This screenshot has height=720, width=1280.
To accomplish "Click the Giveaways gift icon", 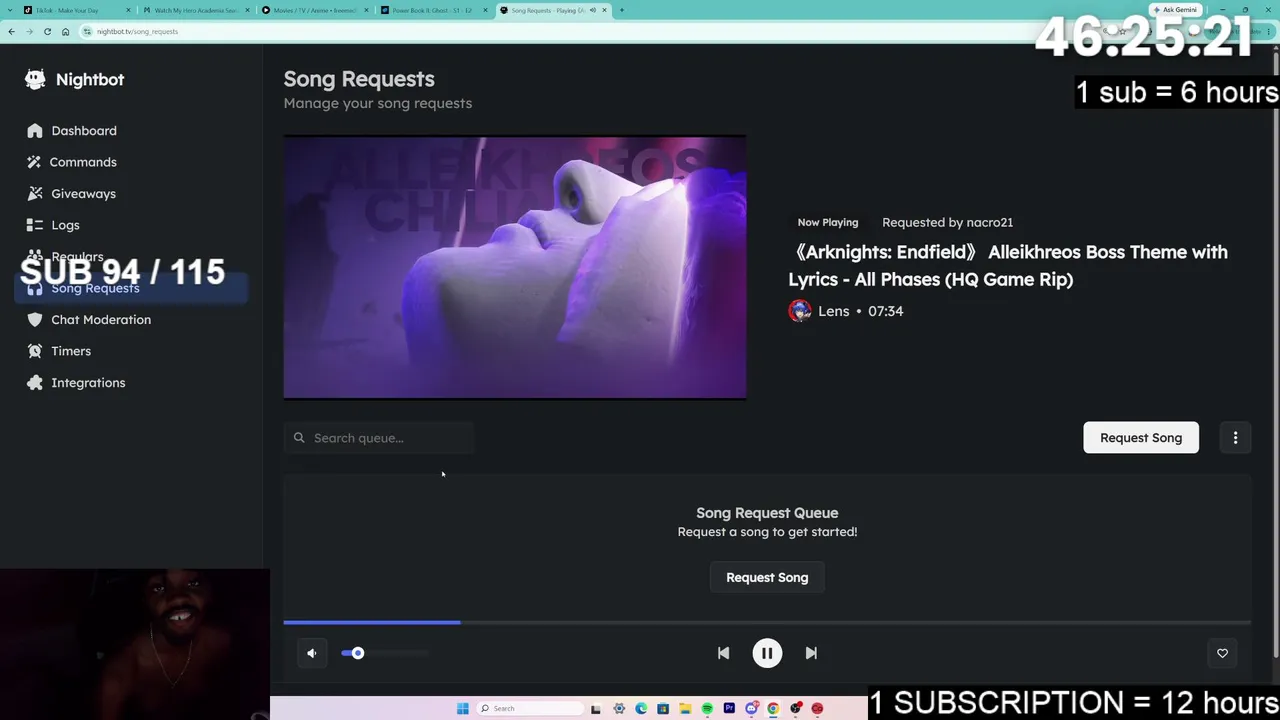I will [x=35, y=194].
